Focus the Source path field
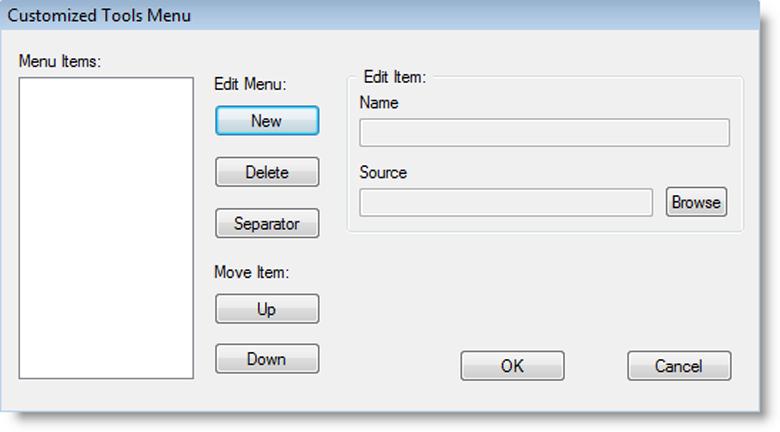780x432 pixels. (506, 202)
